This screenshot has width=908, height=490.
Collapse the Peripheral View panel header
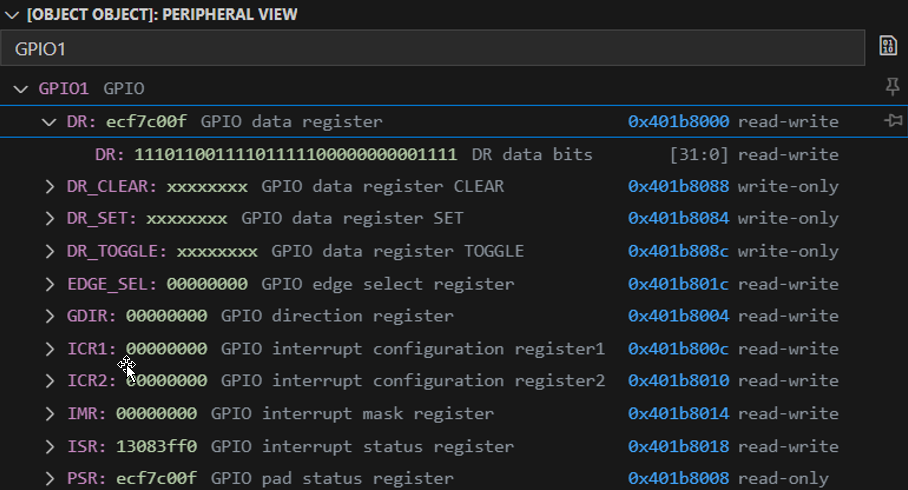[11, 14]
